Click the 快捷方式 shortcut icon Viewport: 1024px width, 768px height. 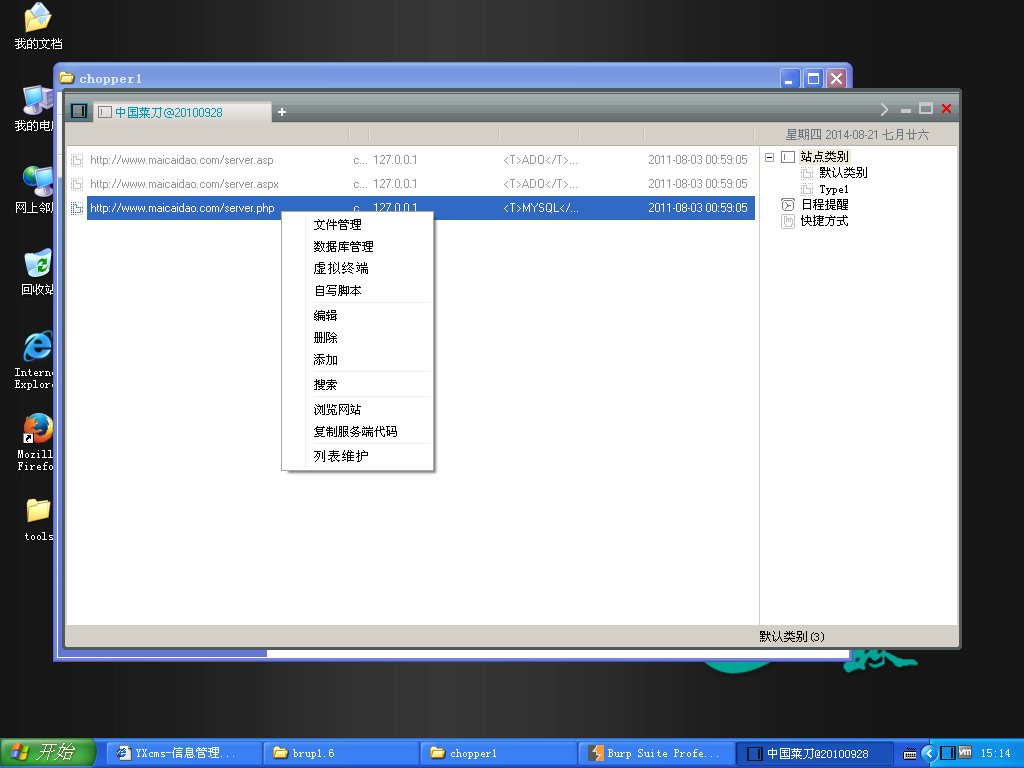pyautogui.click(x=788, y=221)
